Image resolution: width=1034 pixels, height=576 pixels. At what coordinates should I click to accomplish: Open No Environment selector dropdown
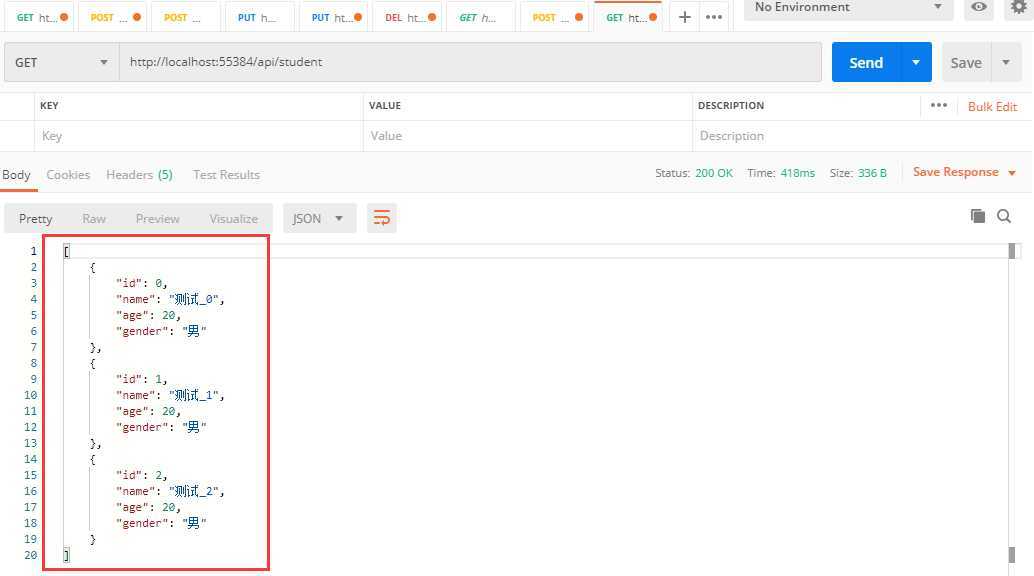[x=848, y=7]
